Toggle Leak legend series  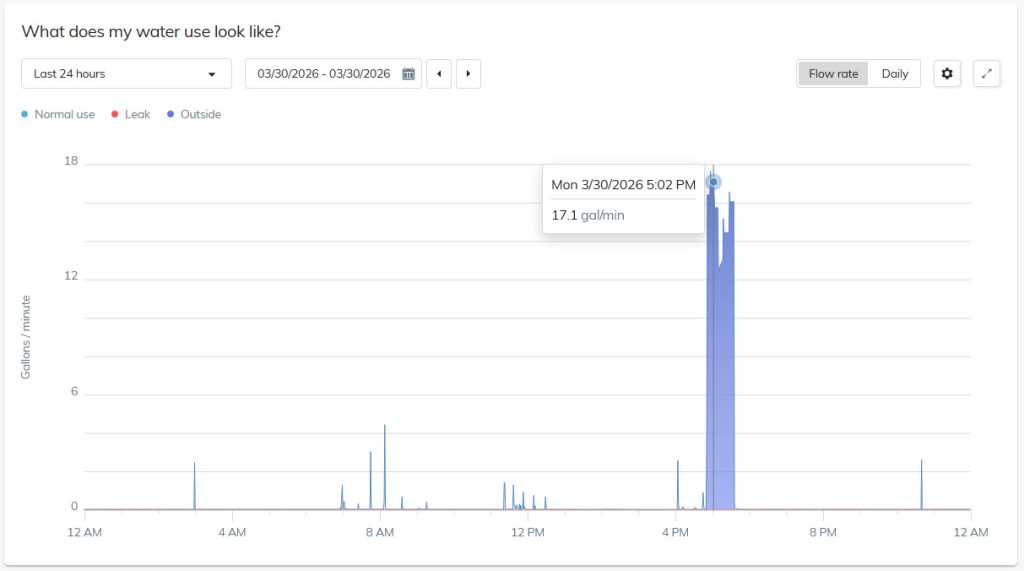(x=131, y=114)
